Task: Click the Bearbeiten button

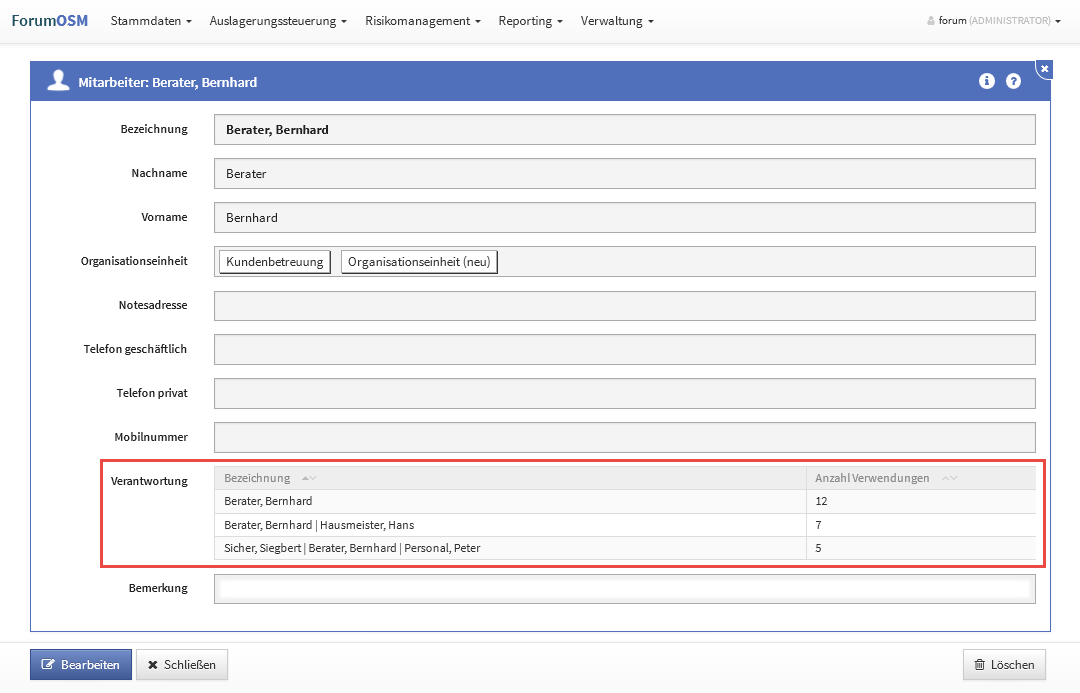Action: tap(81, 665)
